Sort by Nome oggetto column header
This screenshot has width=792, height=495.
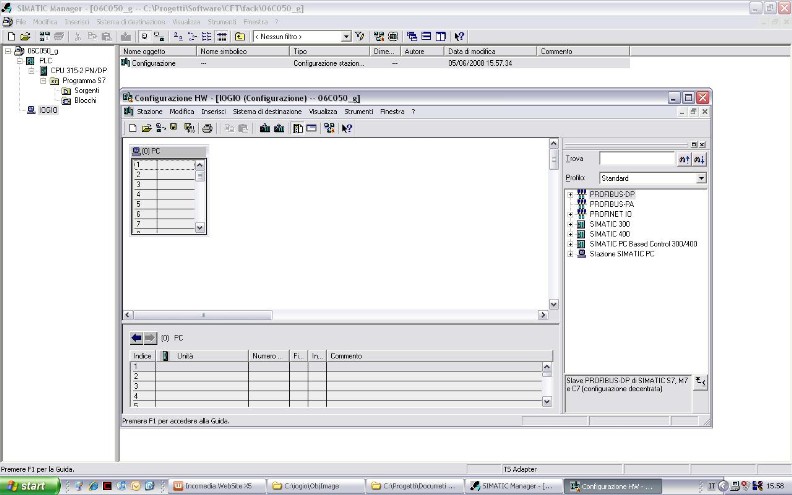[158, 51]
